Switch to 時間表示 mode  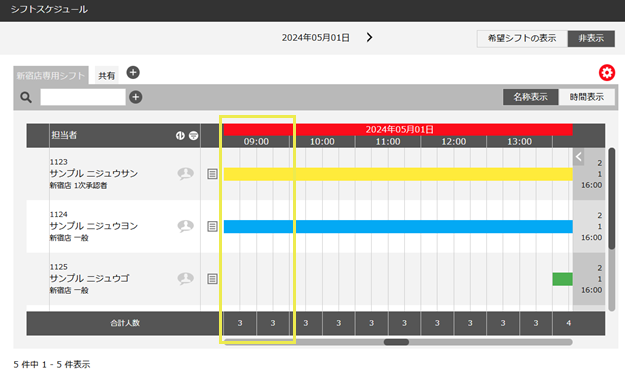pyautogui.click(x=586, y=97)
